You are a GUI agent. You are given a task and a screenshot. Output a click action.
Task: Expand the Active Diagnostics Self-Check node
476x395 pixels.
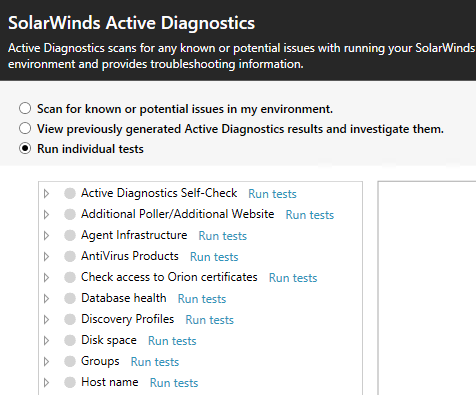pos(46,193)
